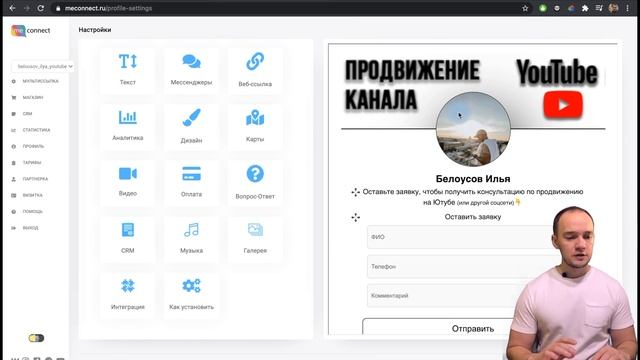This screenshot has width=640, height=360.
Task: Open the Chrome three-dot menu
Action: pos(627,8)
